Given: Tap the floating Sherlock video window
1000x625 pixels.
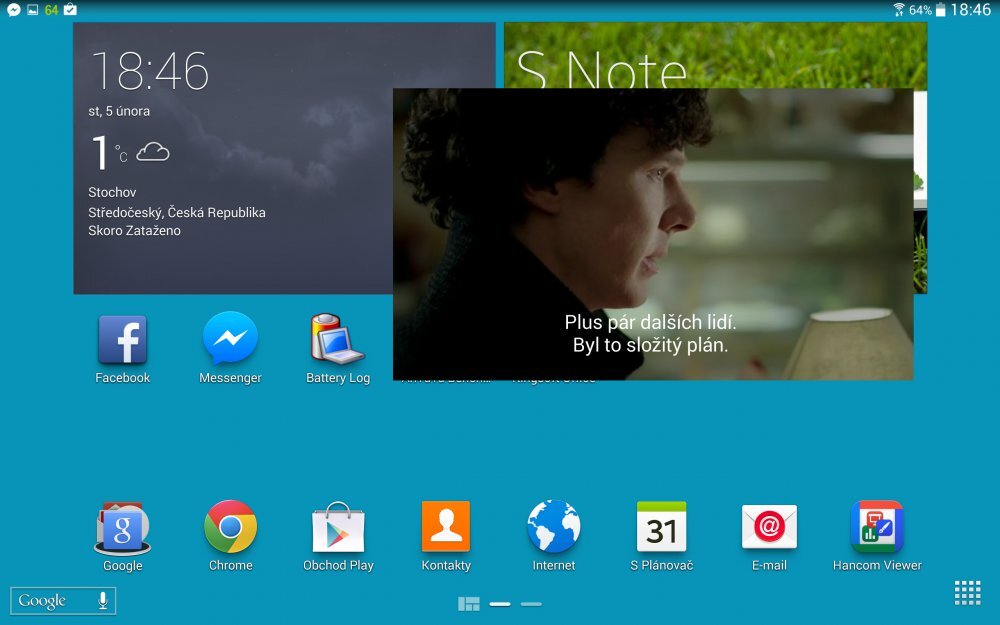Looking at the screenshot, I should (655, 235).
